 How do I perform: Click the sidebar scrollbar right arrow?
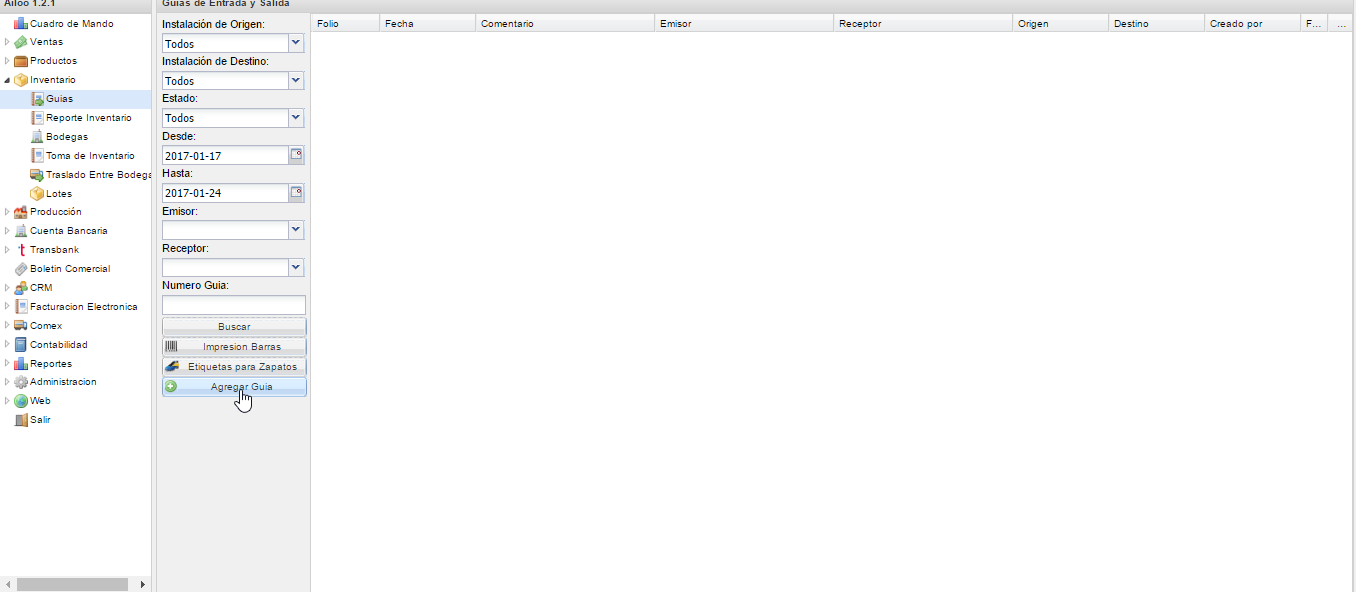[x=143, y=584]
